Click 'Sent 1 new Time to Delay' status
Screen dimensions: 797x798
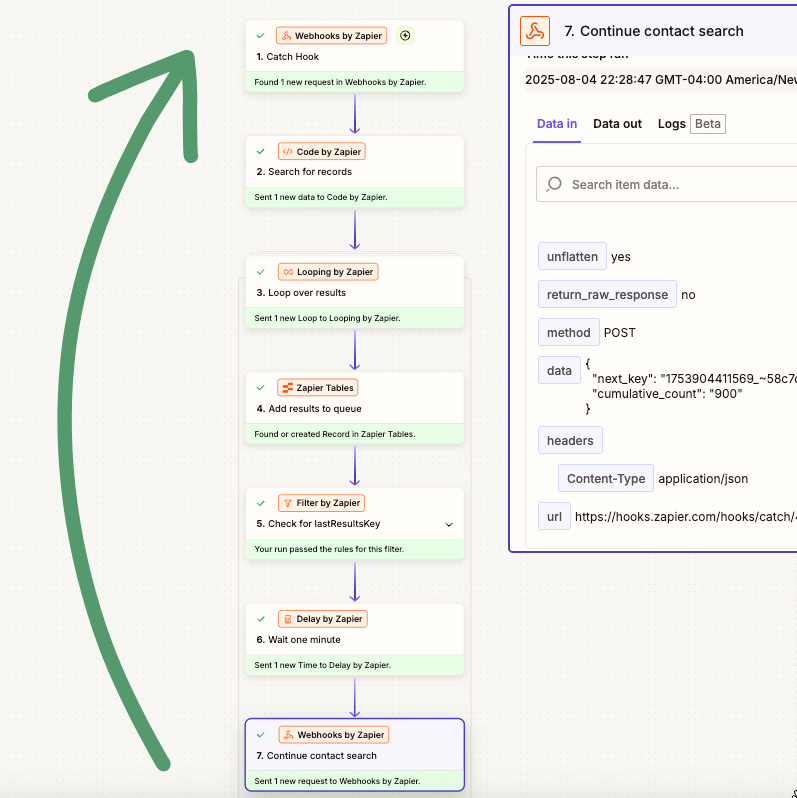pos(323,665)
